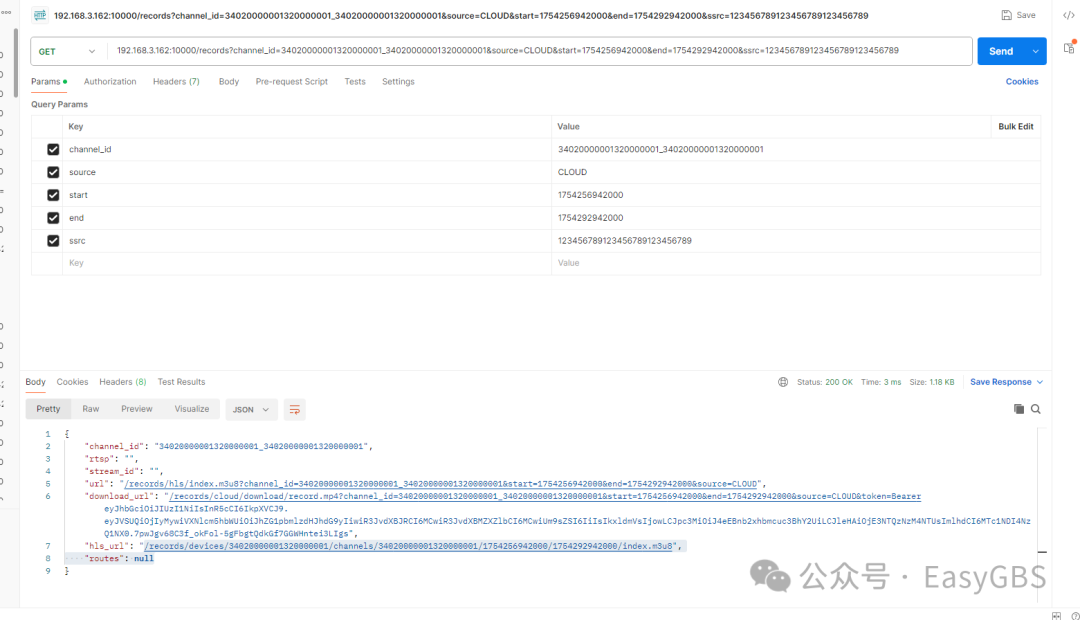Select the Raw view mode

(x=91, y=409)
